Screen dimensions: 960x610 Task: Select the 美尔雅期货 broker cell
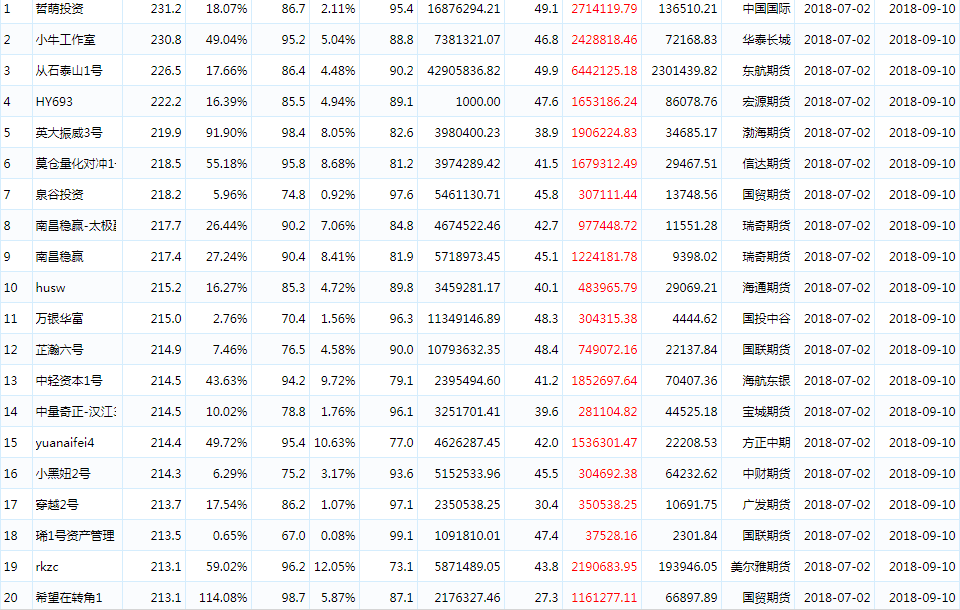point(760,567)
